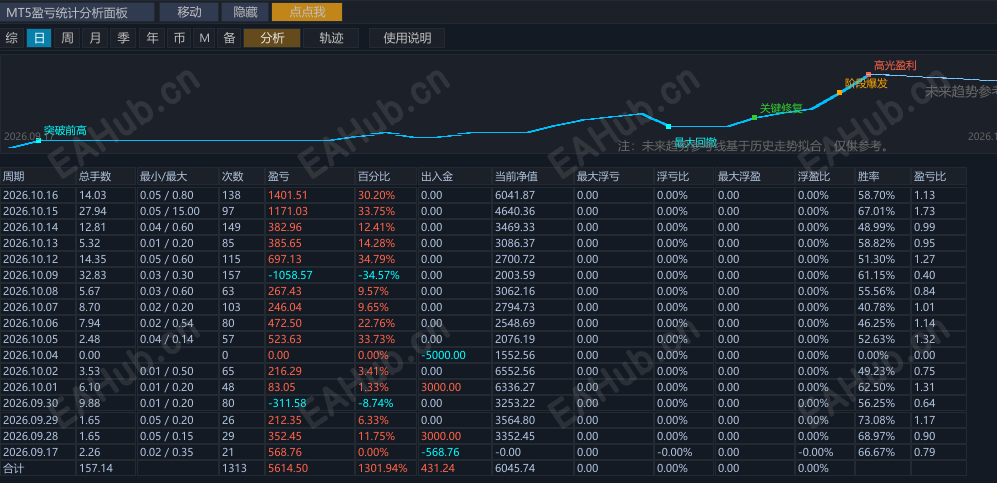Click the 移动 button
This screenshot has width=997, height=483.
(189, 11)
